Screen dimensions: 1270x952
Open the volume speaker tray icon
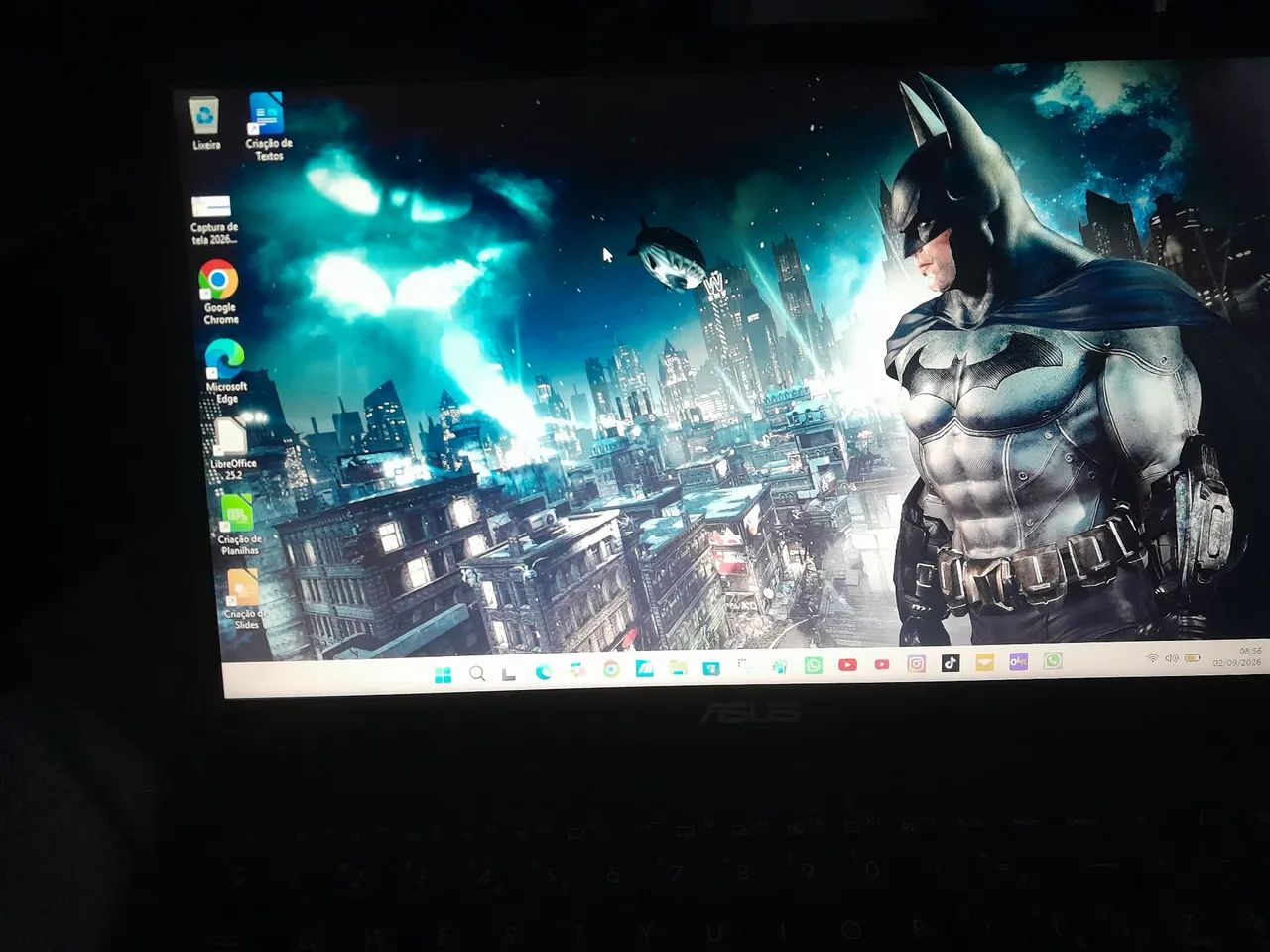click(x=1171, y=658)
